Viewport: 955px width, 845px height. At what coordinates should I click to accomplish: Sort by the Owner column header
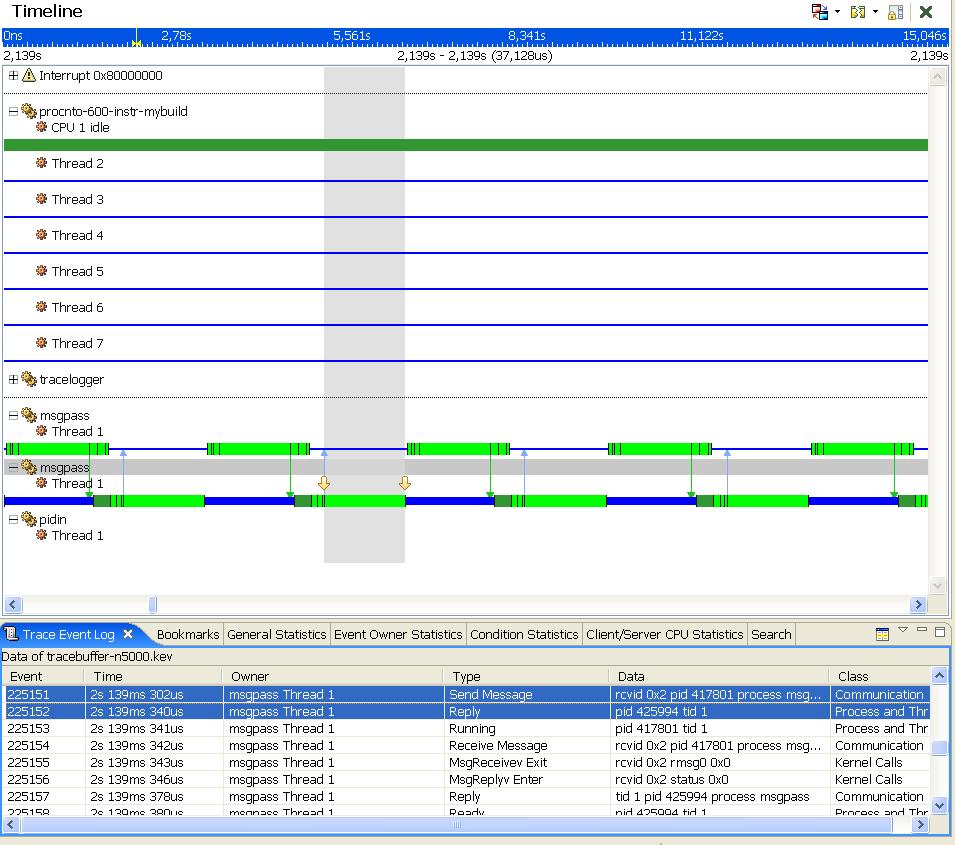(x=333, y=676)
